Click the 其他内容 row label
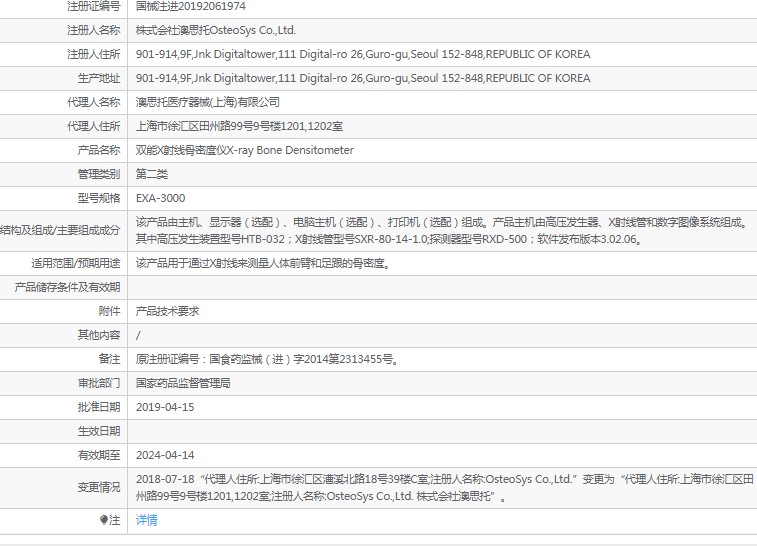 tap(98, 335)
